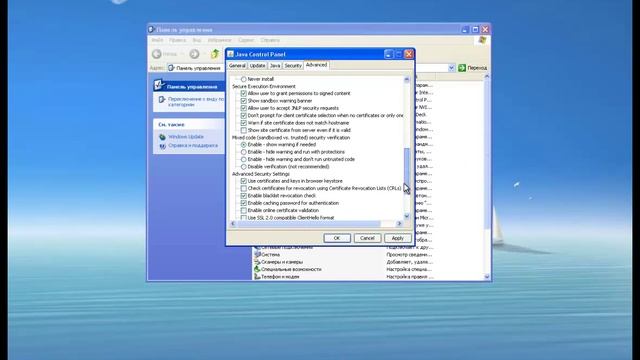The width and height of the screenshot is (640, 360).
Task: Click OK in Java Control Panel
Action: (x=337, y=238)
